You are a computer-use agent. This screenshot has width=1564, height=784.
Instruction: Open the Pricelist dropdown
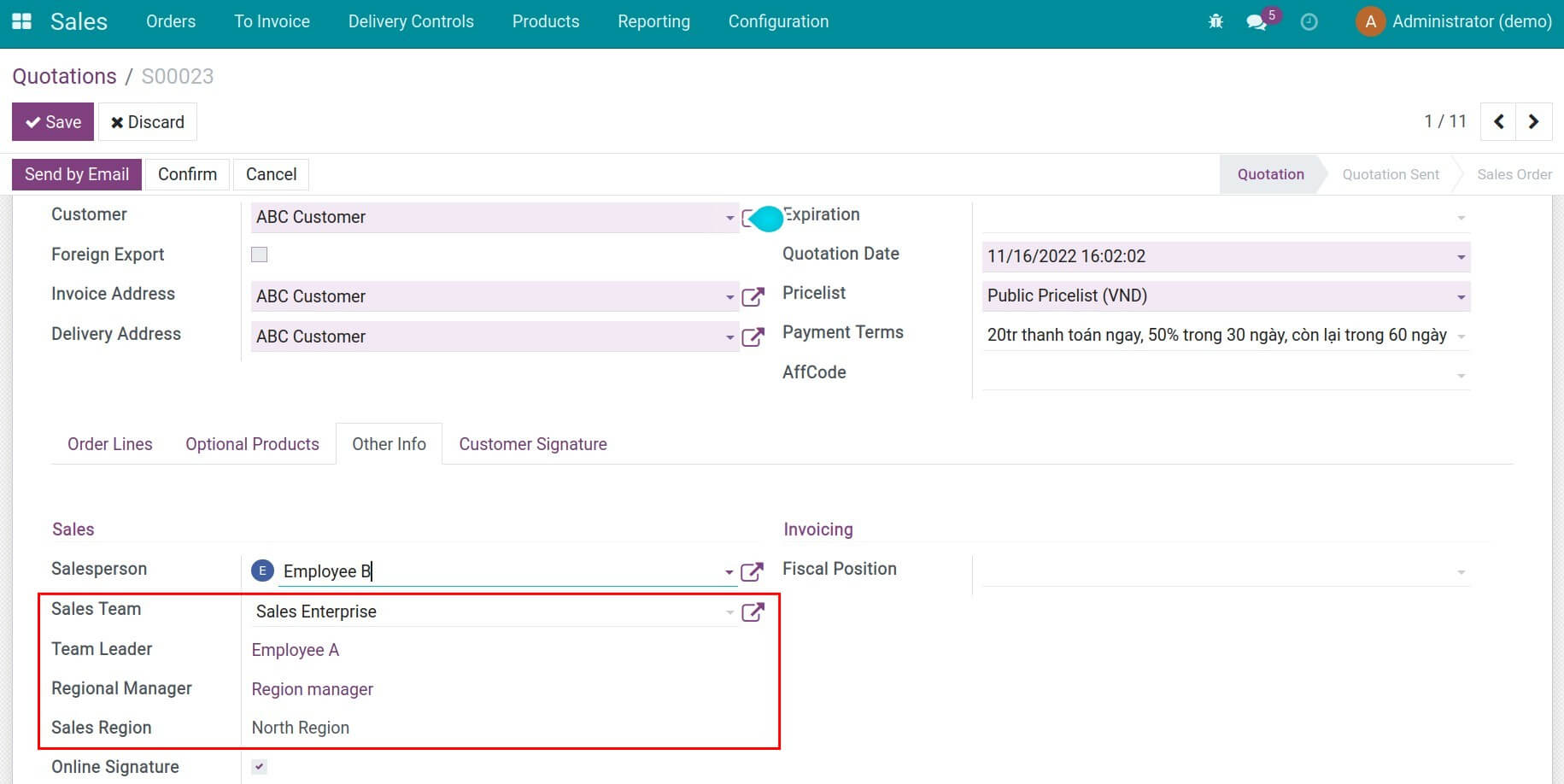pyautogui.click(x=1461, y=295)
